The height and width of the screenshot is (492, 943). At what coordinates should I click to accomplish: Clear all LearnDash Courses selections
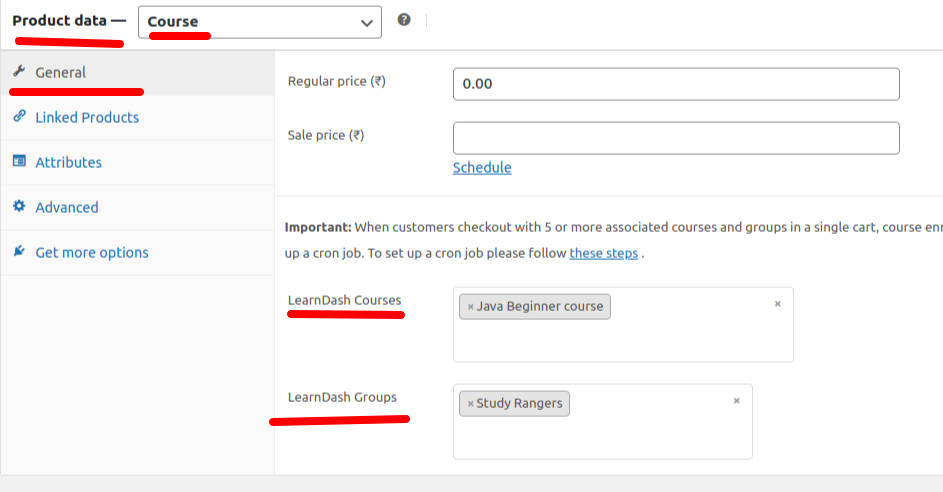pyautogui.click(x=777, y=303)
